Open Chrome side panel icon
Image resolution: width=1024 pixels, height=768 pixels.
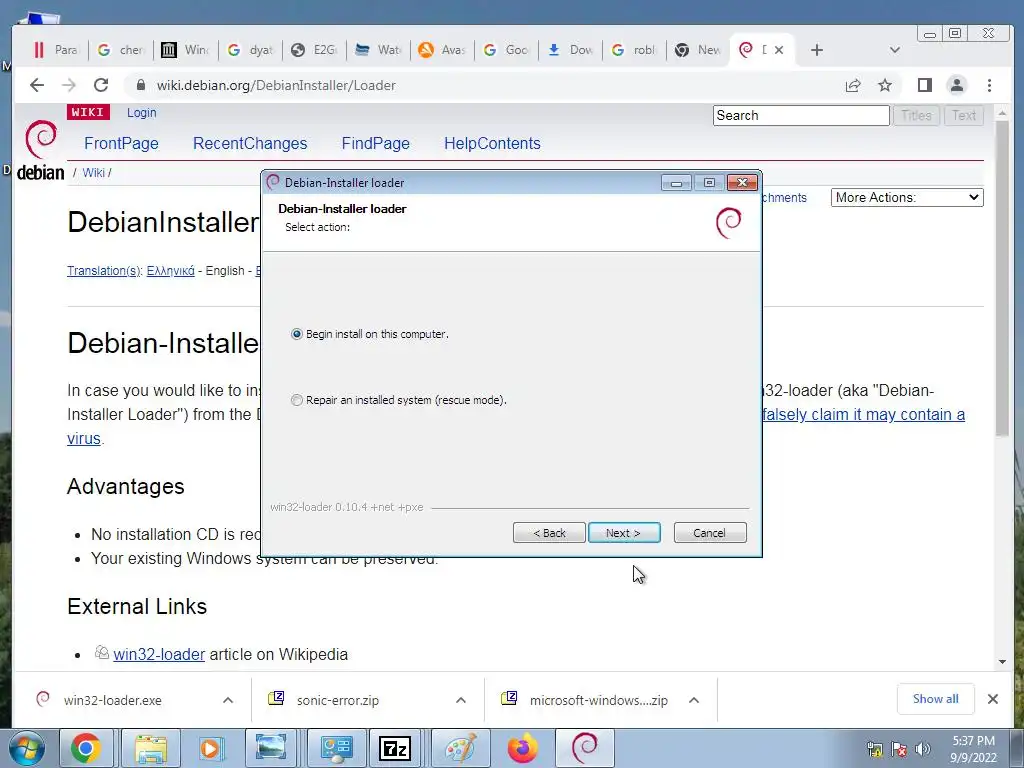(924, 86)
